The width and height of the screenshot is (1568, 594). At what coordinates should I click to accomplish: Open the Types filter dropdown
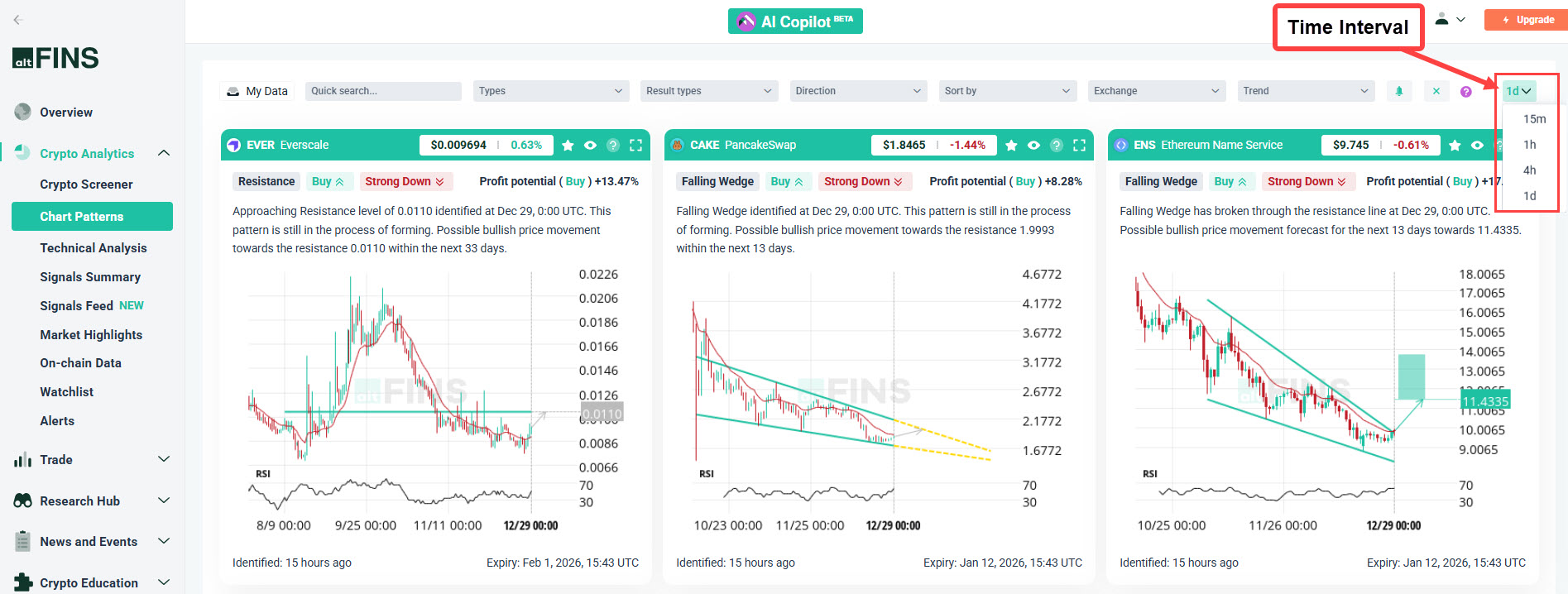coord(551,91)
